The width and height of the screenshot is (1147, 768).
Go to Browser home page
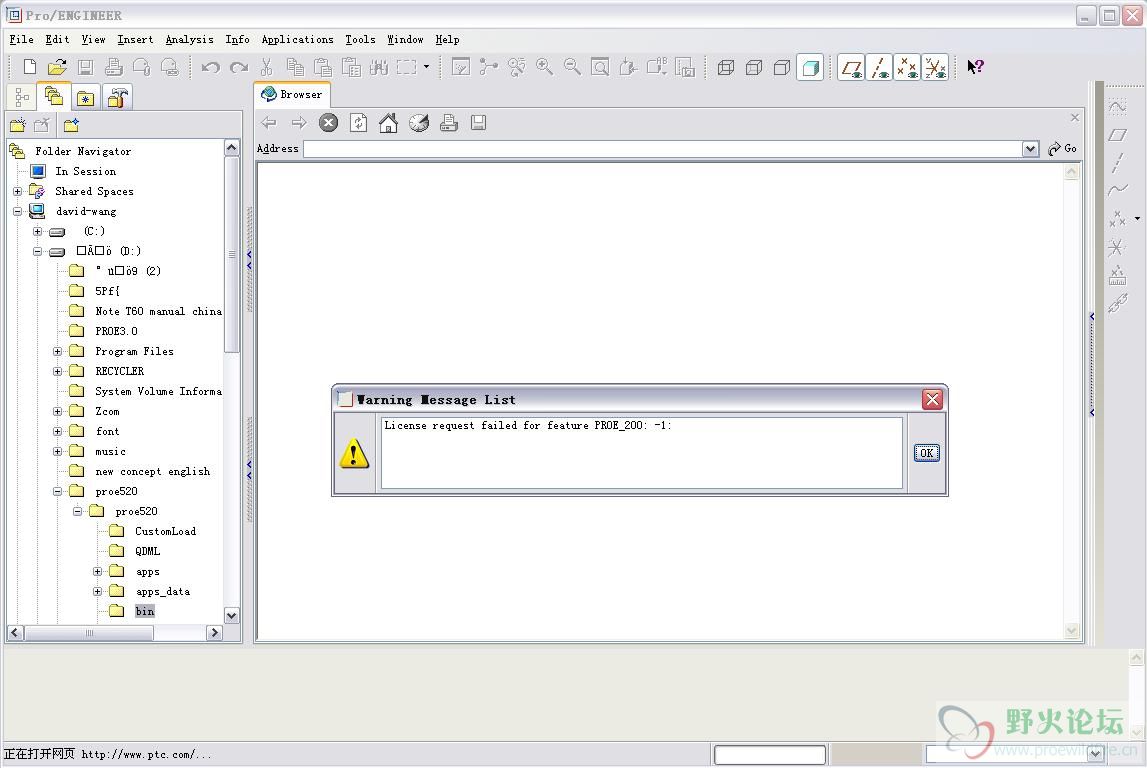(388, 123)
